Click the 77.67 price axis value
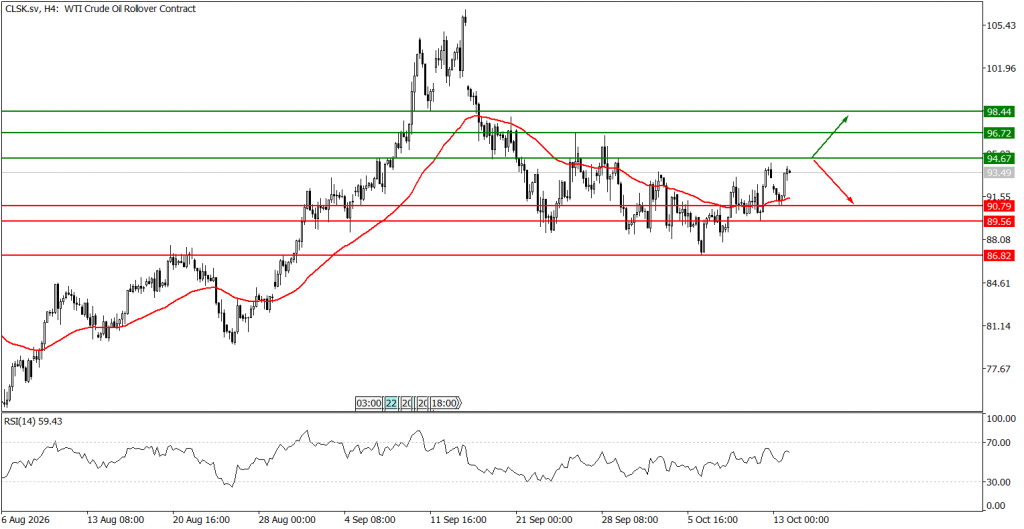 (x=999, y=369)
